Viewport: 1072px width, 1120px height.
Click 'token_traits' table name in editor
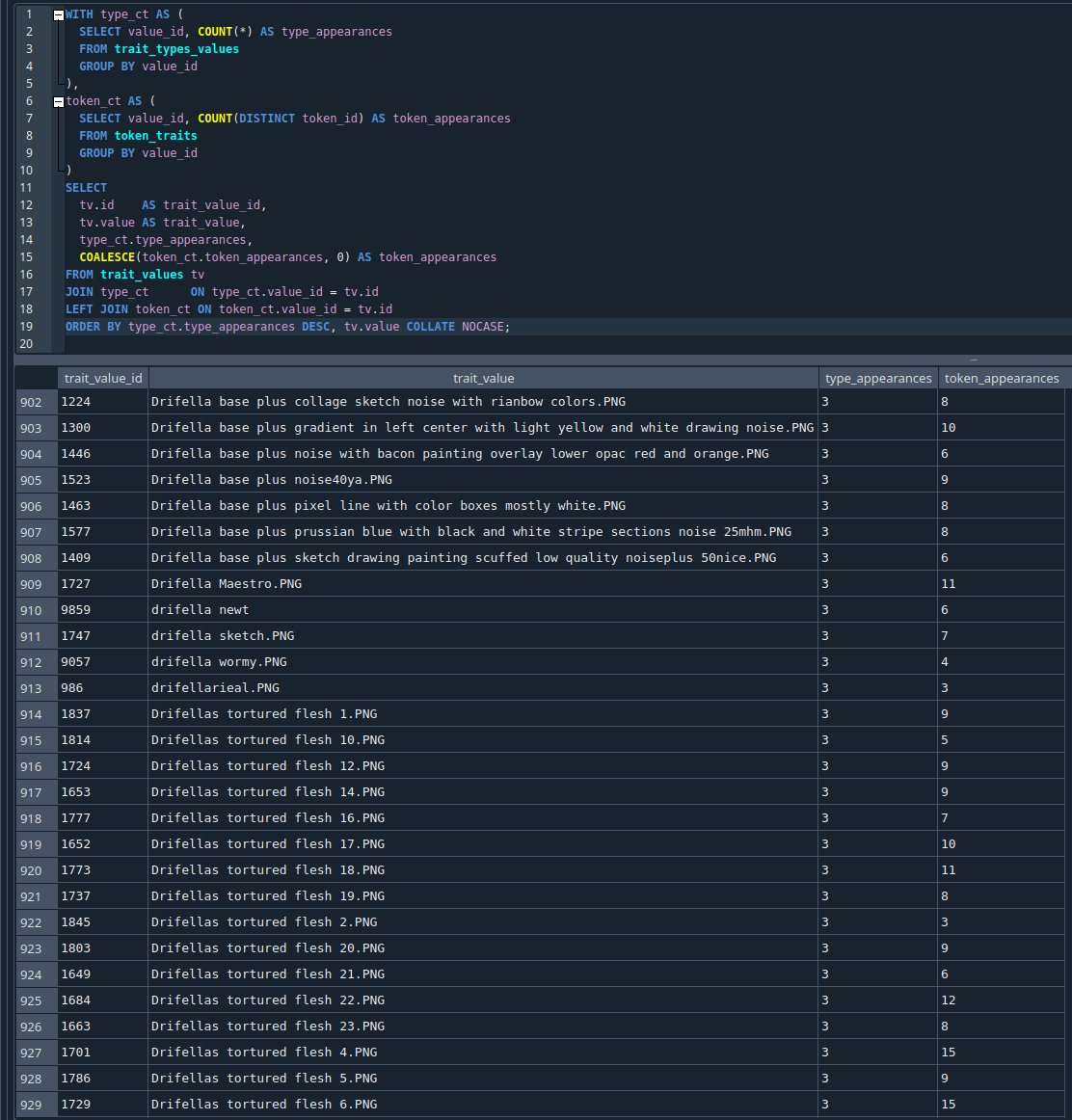click(x=156, y=136)
